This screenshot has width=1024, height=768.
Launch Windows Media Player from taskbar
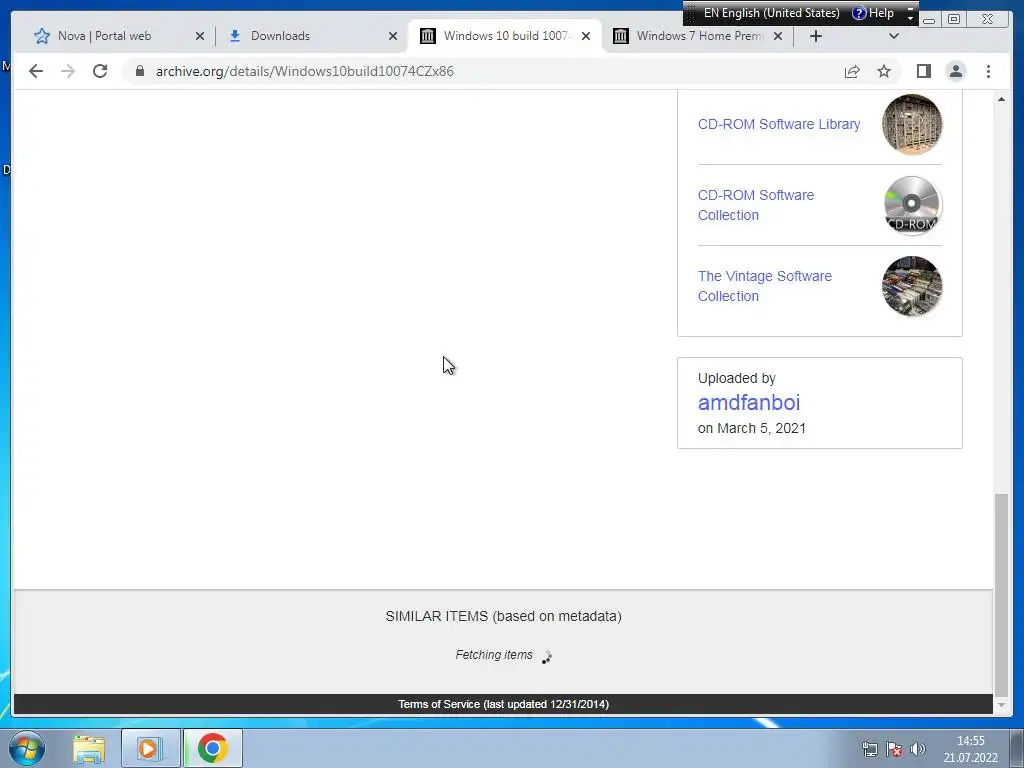pos(150,749)
